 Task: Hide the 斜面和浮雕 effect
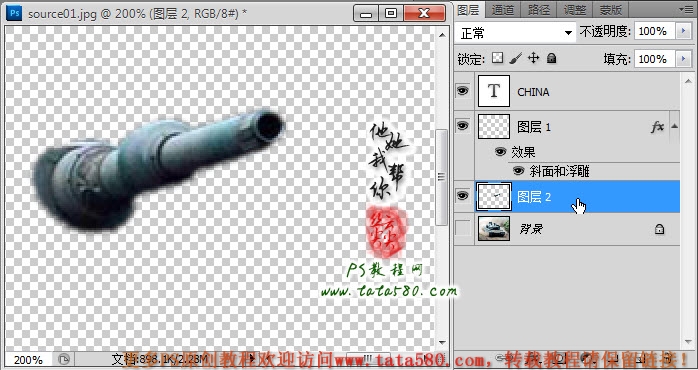pos(519,171)
